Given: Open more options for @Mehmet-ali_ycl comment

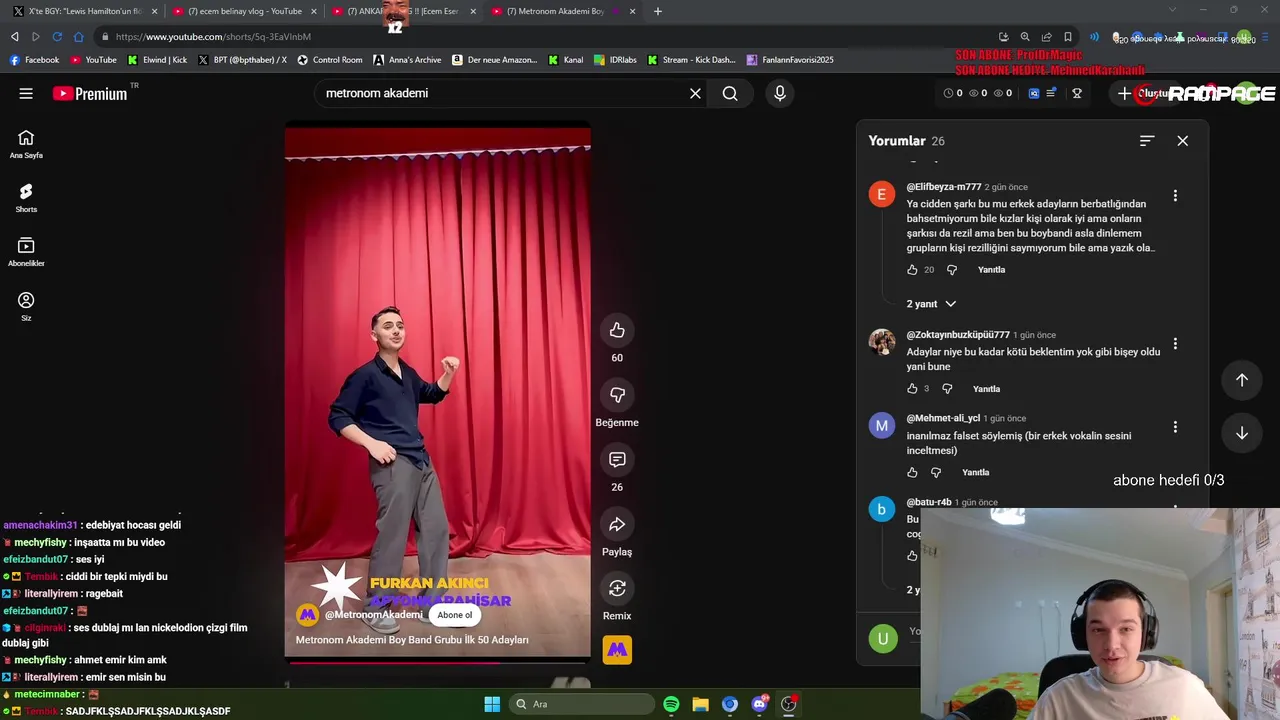Looking at the screenshot, I should (1175, 427).
